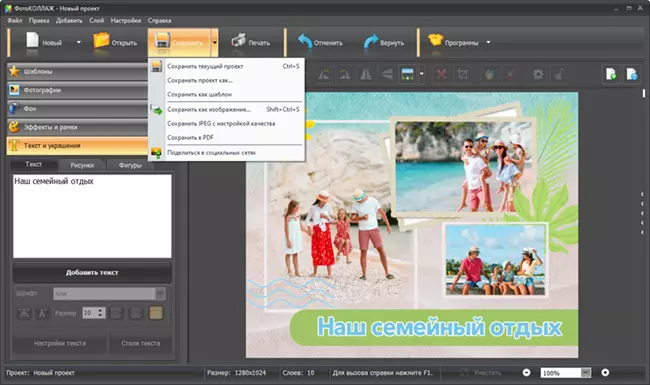Switch to the Фигуры tab
650x385 pixels.
pyautogui.click(x=130, y=165)
